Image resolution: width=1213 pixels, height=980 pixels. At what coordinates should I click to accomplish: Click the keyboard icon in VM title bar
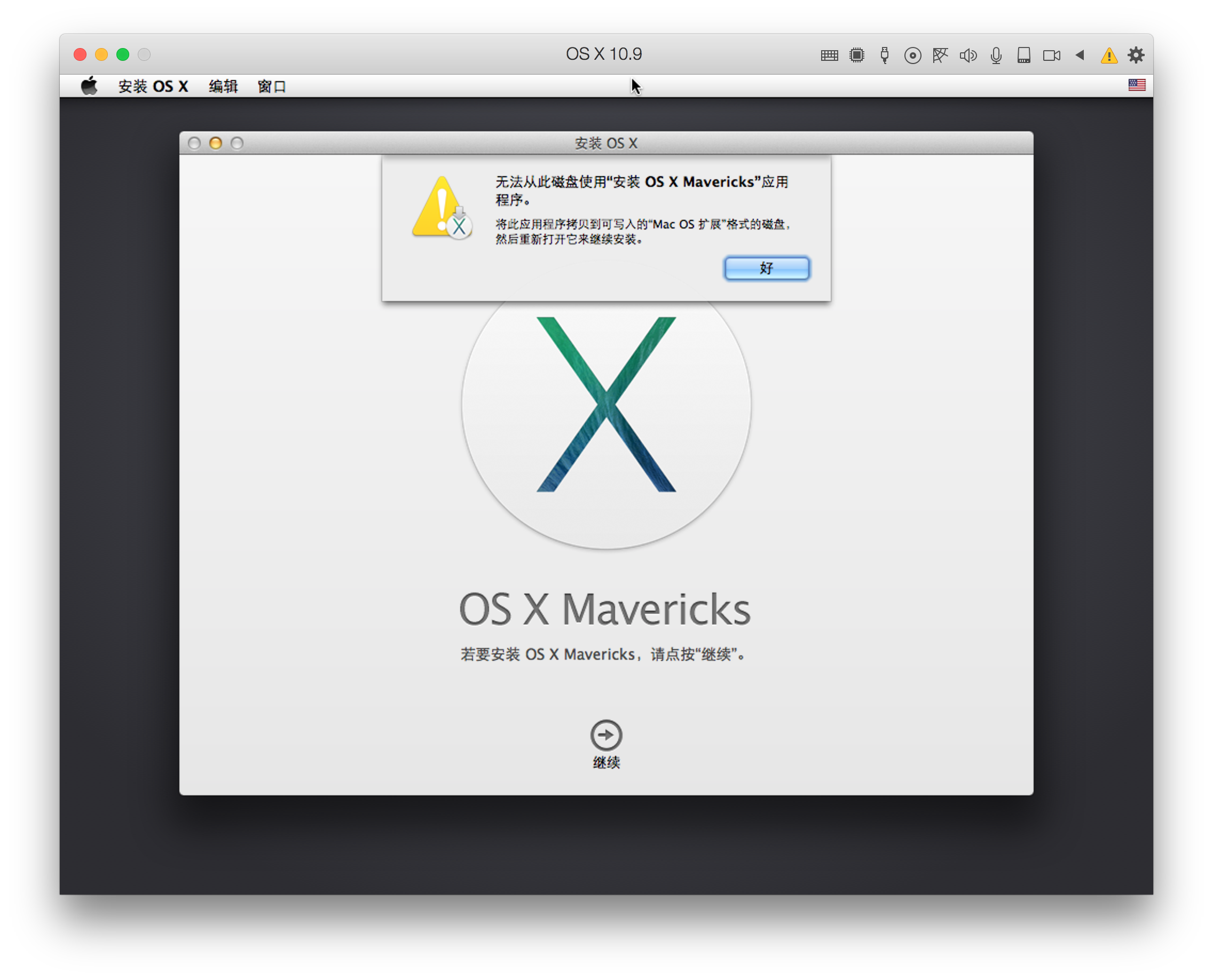[829, 56]
